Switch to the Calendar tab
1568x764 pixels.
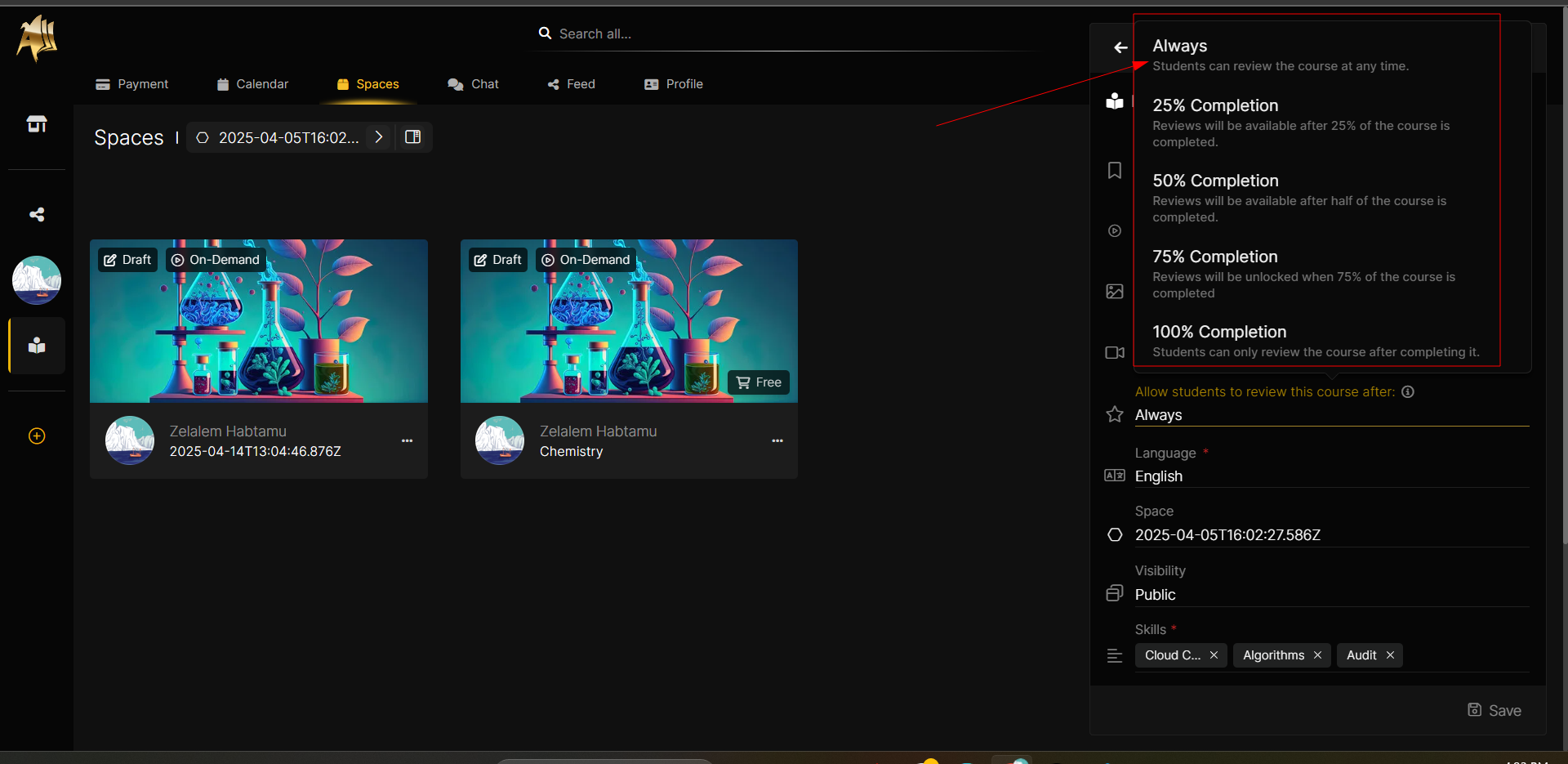252,84
